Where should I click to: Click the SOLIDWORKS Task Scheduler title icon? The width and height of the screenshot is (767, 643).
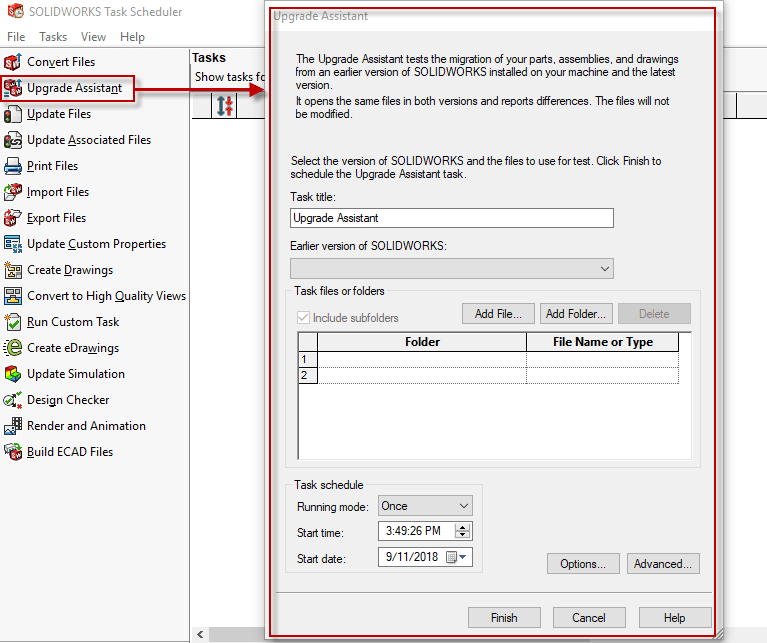[16, 11]
